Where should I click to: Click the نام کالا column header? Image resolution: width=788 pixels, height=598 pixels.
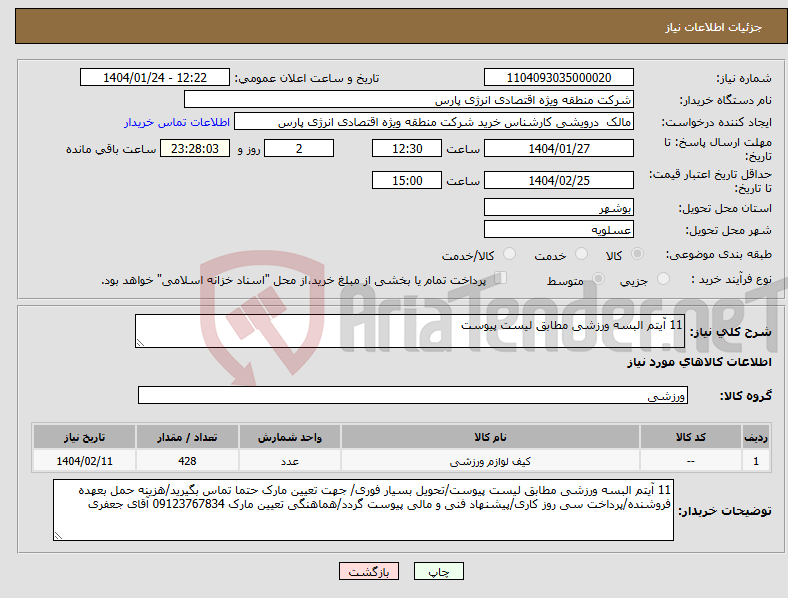click(x=490, y=437)
